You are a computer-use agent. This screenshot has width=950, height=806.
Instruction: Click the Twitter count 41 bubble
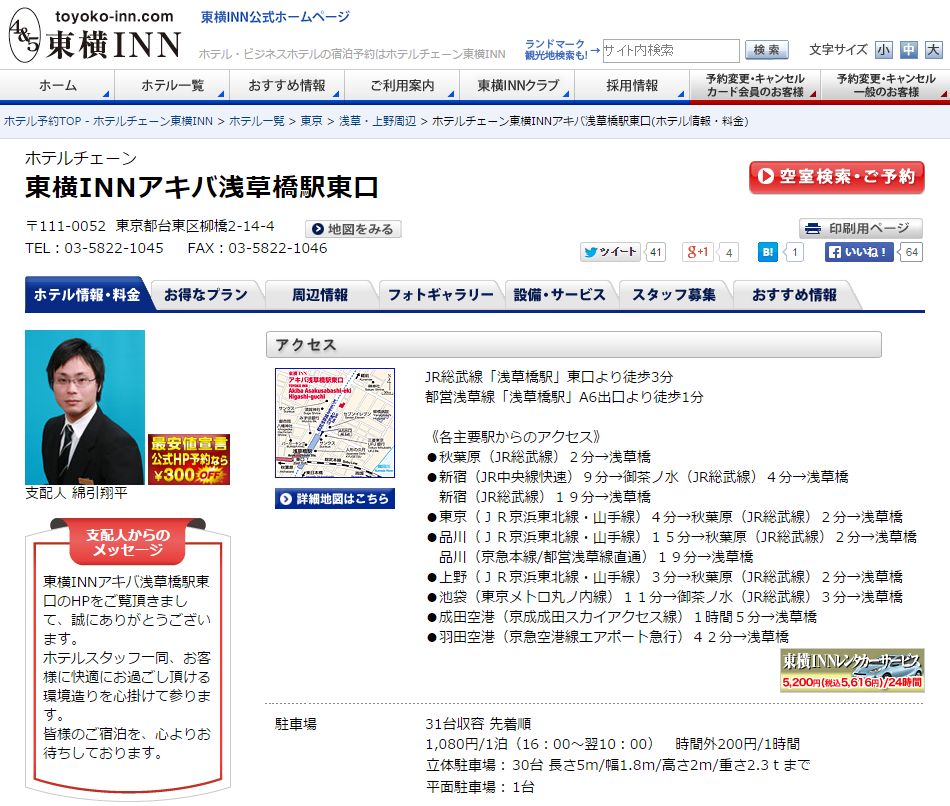(x=655, y=252)
